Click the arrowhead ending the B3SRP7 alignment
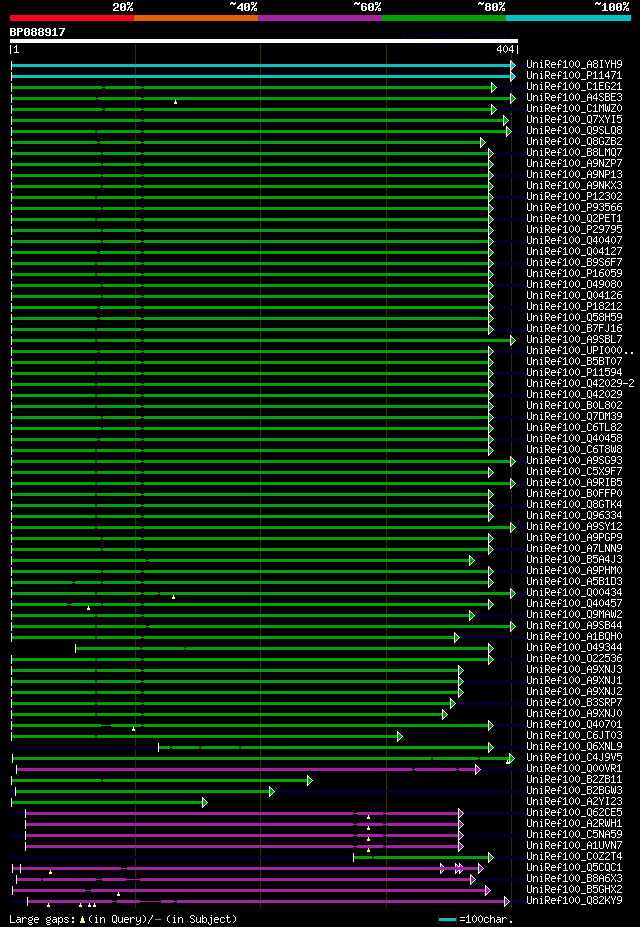Screen dimensions: 640x927 [453, 704]
